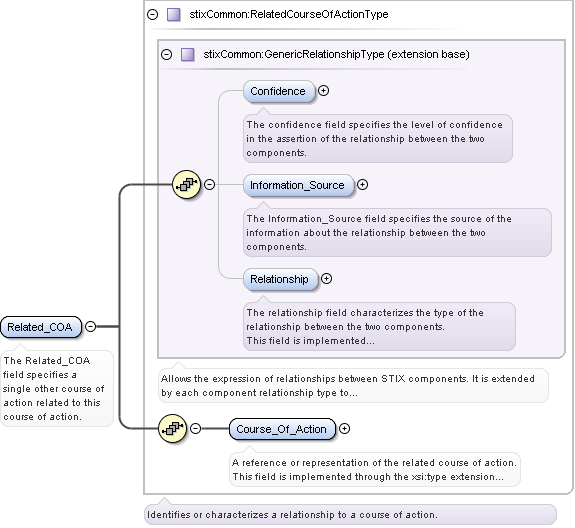
Task: Expand the Information_Source element
Action: click(x=362, y=184)
